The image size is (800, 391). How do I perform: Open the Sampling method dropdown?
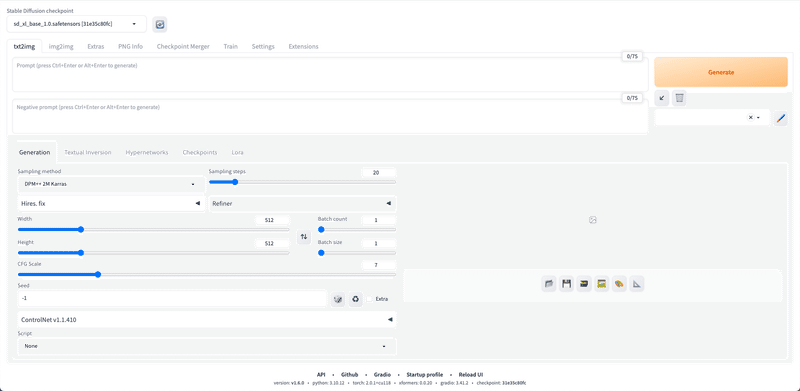click(x=112, y=184)
